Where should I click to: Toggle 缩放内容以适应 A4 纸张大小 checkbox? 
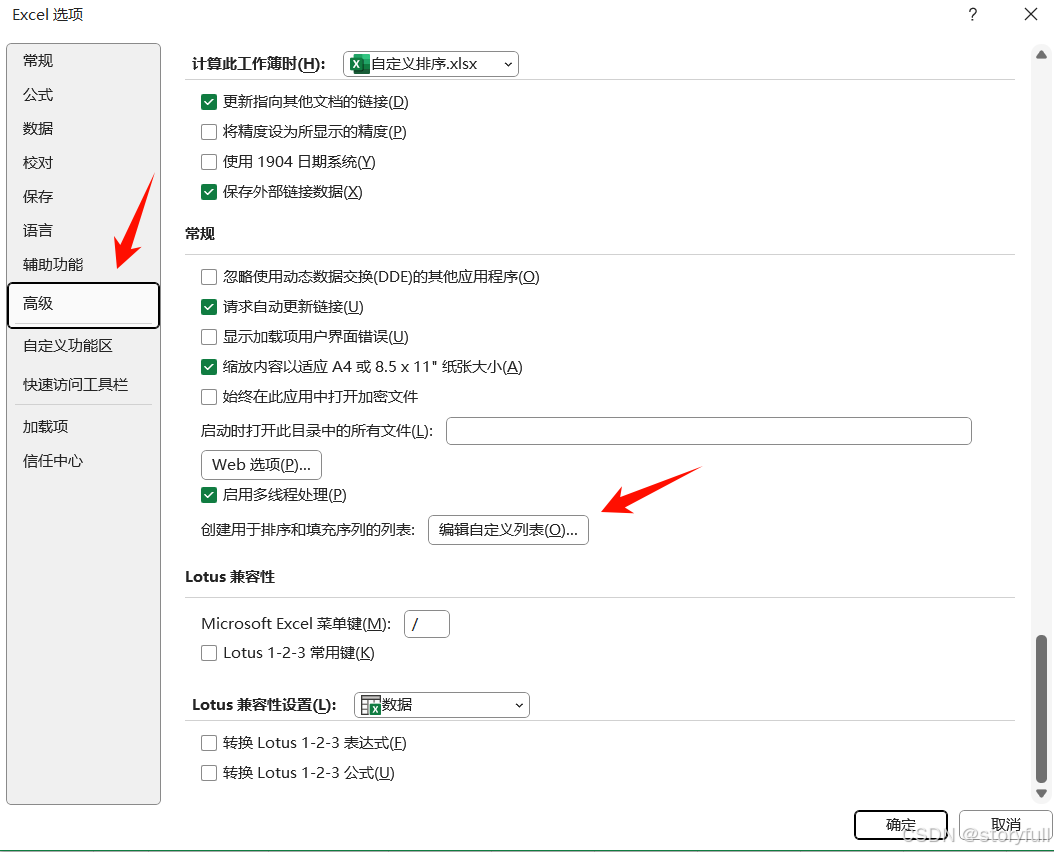tap(209, 367)
